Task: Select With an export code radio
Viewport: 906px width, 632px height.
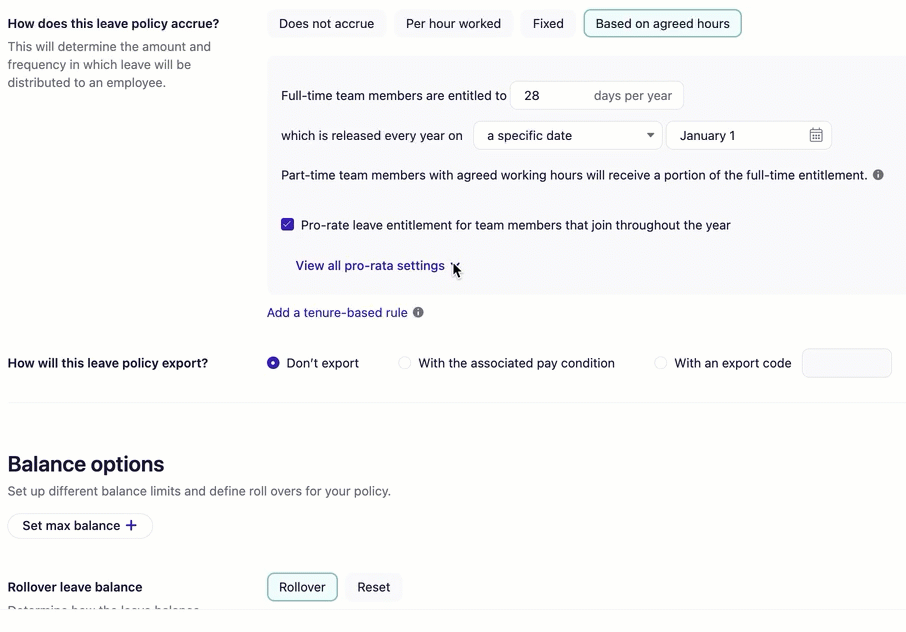Action: (x=661, y=363)
